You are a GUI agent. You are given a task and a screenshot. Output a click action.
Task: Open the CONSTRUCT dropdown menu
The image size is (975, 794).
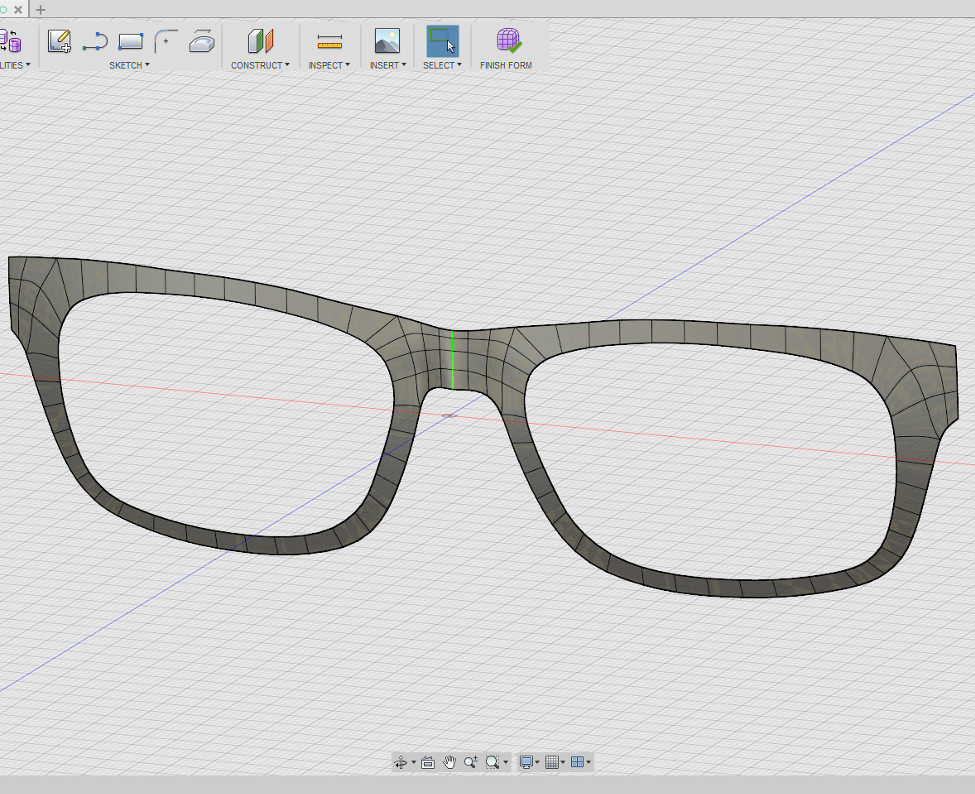click(x=260, y=65)
